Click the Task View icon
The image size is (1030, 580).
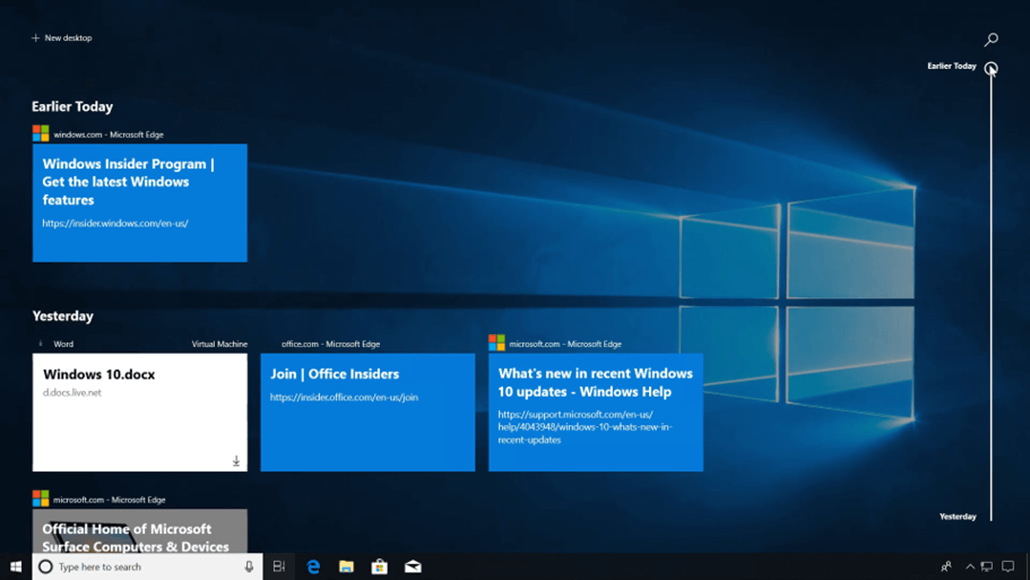pos(279,566)
